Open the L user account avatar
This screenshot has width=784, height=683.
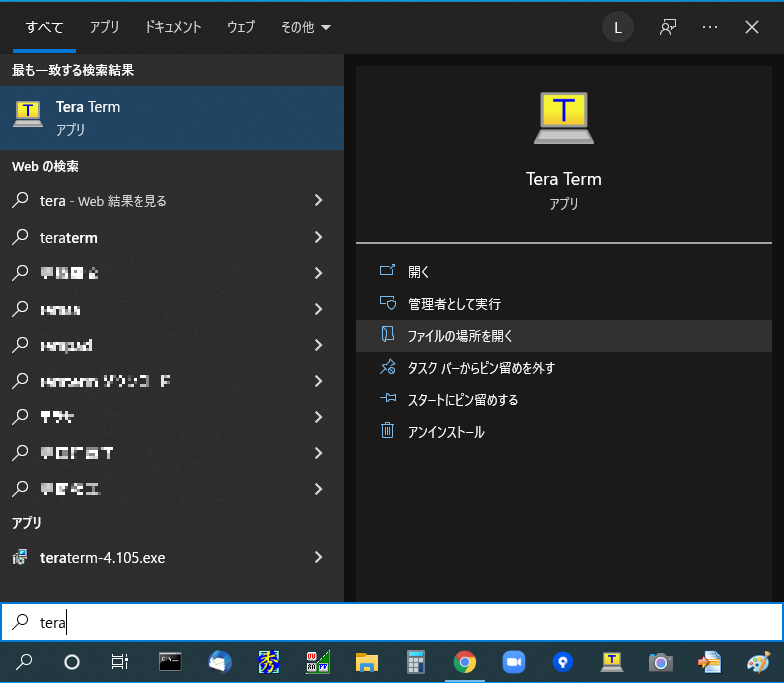(x=618, y=28)
